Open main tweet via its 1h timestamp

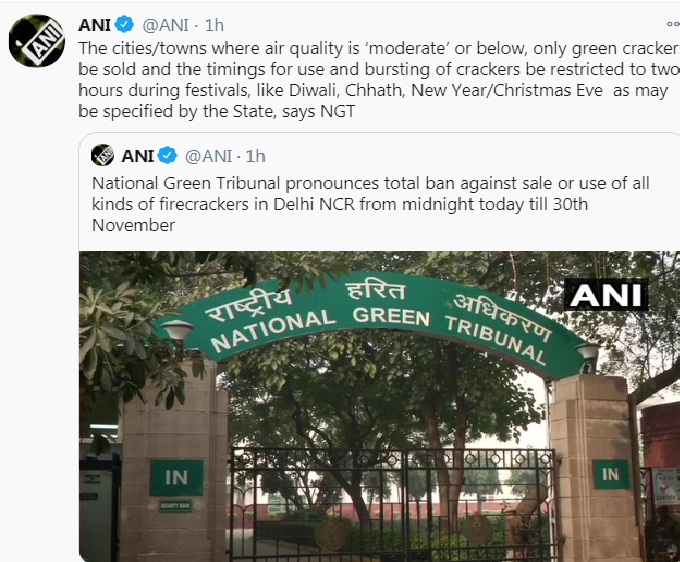click(x=214, y=25)
